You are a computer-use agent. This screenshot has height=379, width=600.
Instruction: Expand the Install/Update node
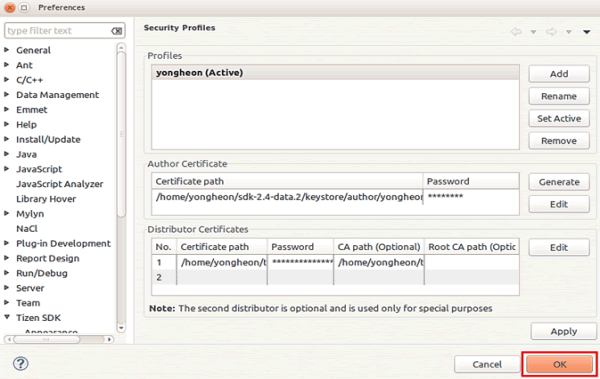(7, 139)
